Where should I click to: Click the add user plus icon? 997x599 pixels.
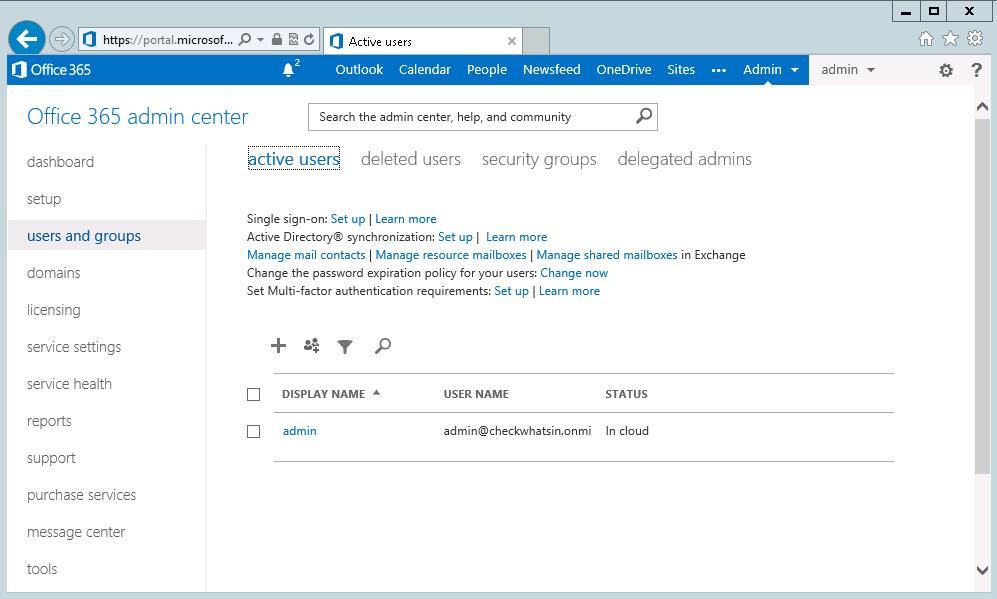coord(278,345)
